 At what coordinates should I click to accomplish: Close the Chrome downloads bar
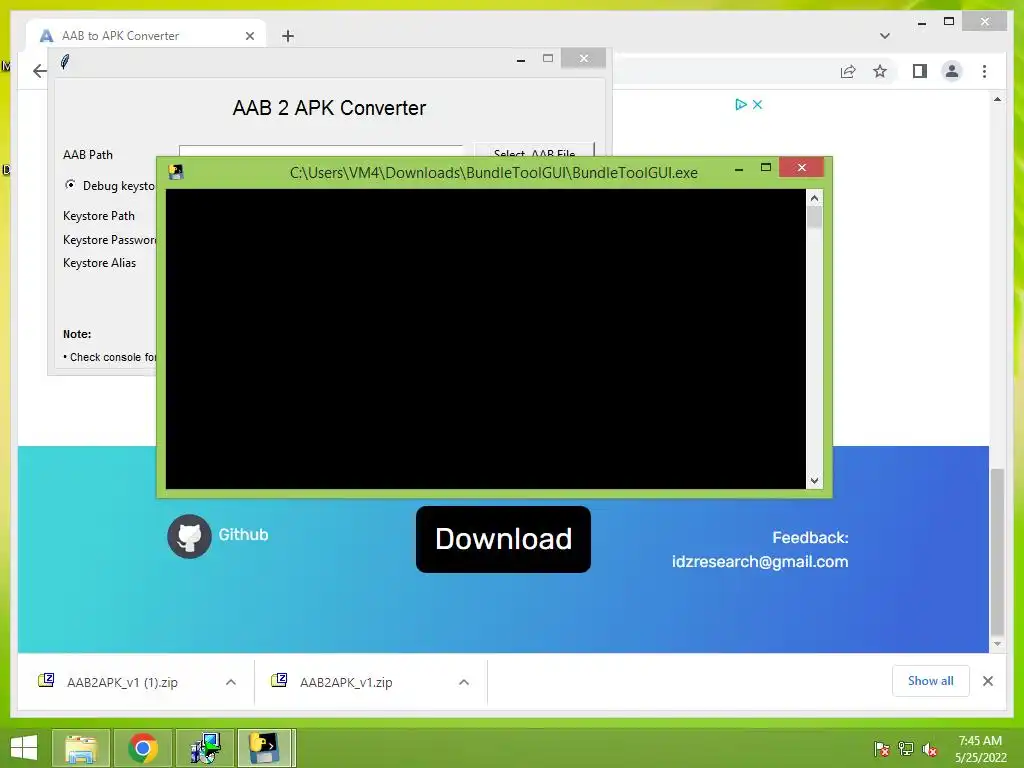tap(988, 680)
